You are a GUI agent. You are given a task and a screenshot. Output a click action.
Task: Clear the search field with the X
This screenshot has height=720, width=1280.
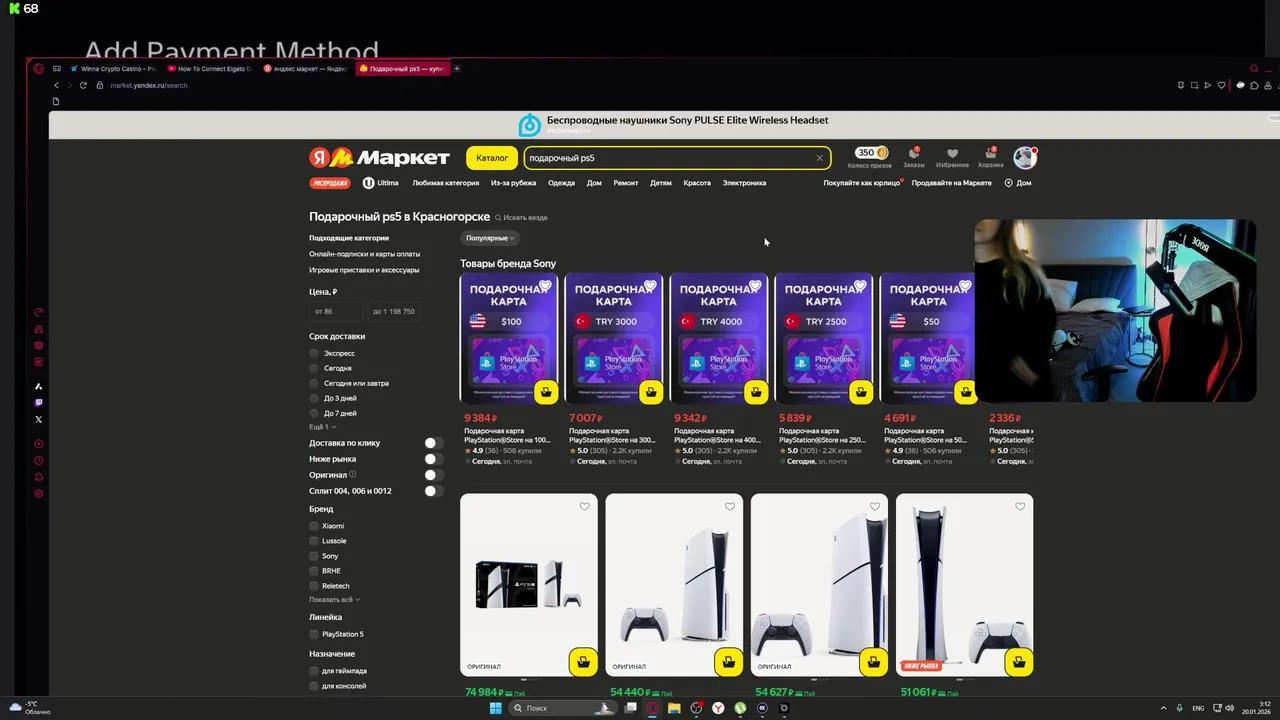819,158
